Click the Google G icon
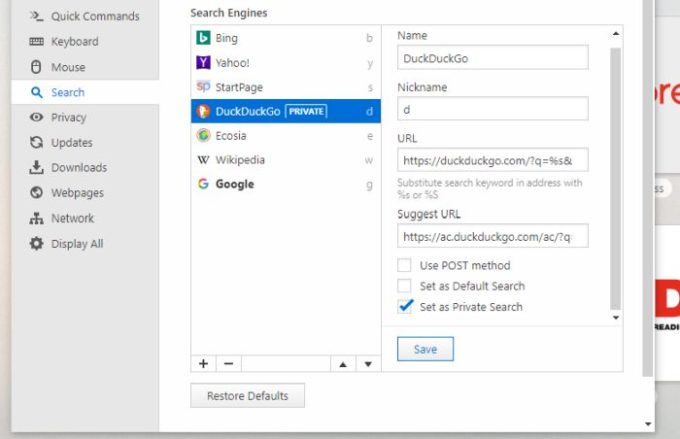Image resolution: width=680 pixels, height=439 pixels. pyautogui.click(x=203, y=184)
